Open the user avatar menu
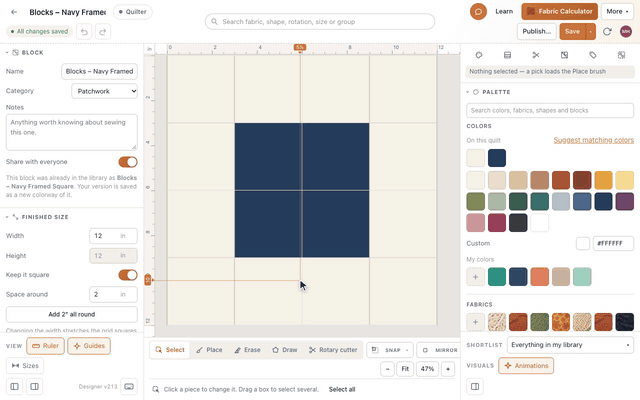The image size is (640, 400). (626, 31)
